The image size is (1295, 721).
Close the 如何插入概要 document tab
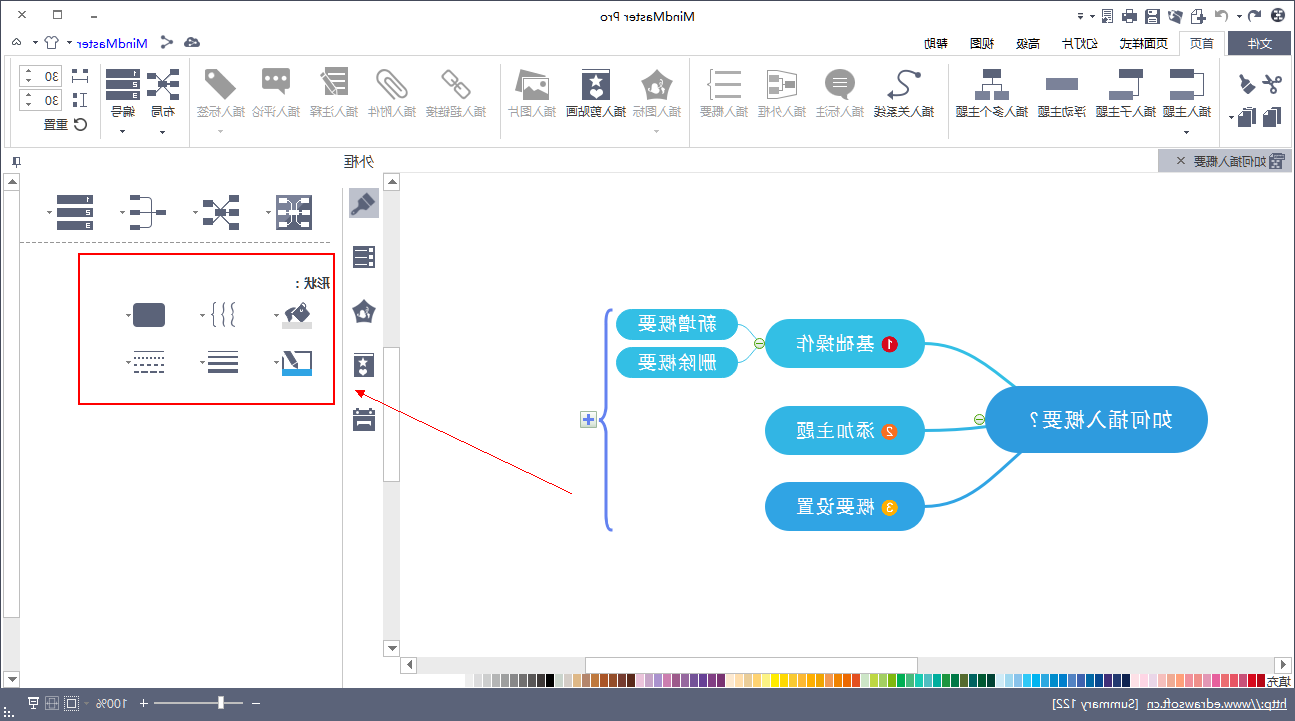(x=1181, y=161)
